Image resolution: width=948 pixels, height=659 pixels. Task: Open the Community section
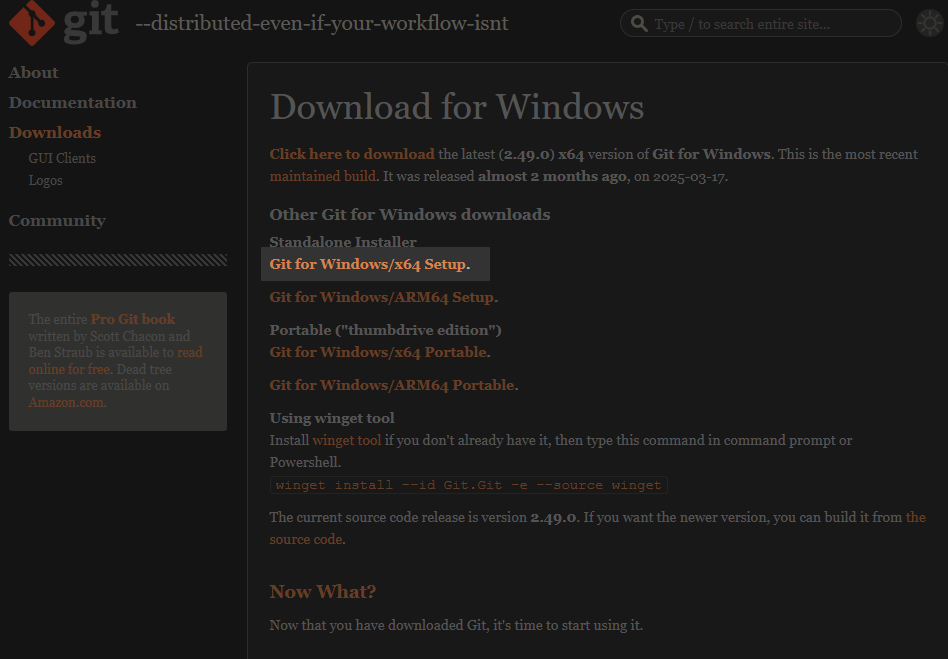[57, 221]
